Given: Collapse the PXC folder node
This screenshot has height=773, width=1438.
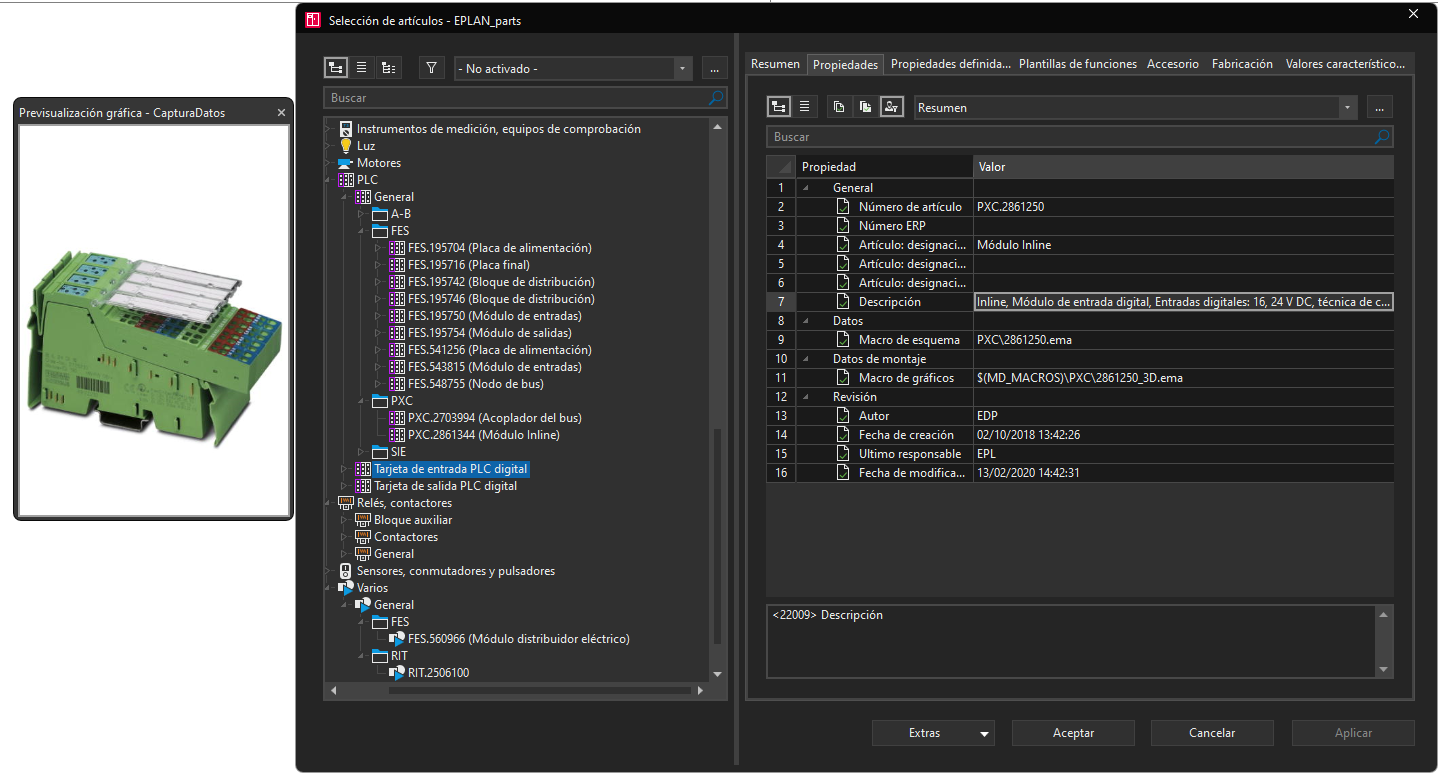Looking at the screenshot, I should click(x=362, y=401).
